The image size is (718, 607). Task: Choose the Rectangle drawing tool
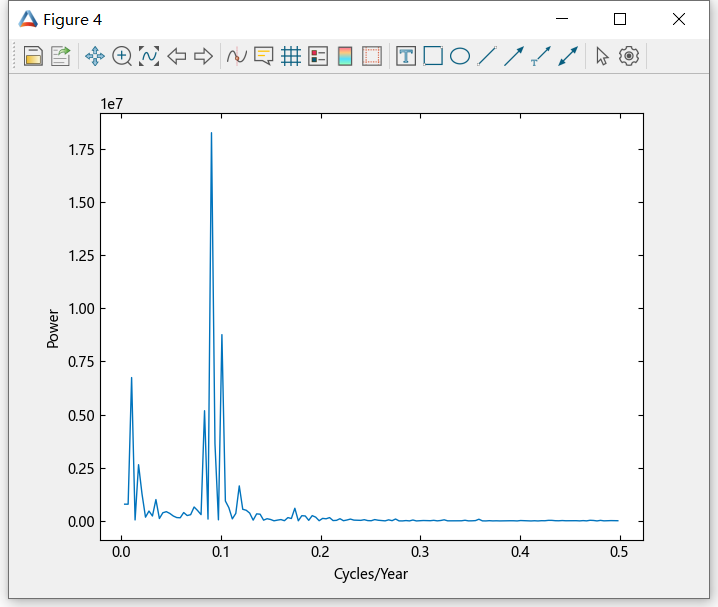[433, 56]
